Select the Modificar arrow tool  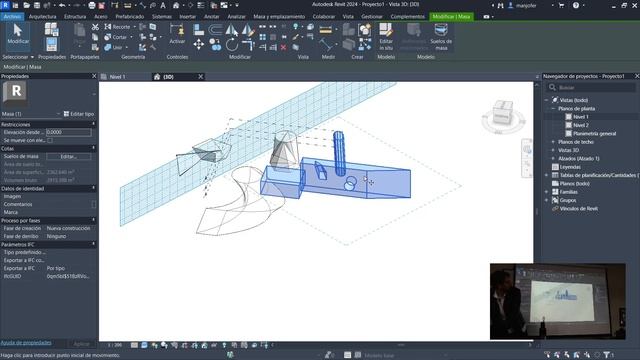point(18,34)
